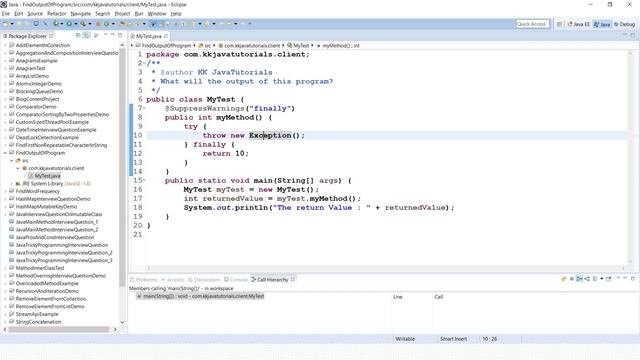Expand the AddElementInCollection project
The image size is (640, 360).
coord(5,45)
